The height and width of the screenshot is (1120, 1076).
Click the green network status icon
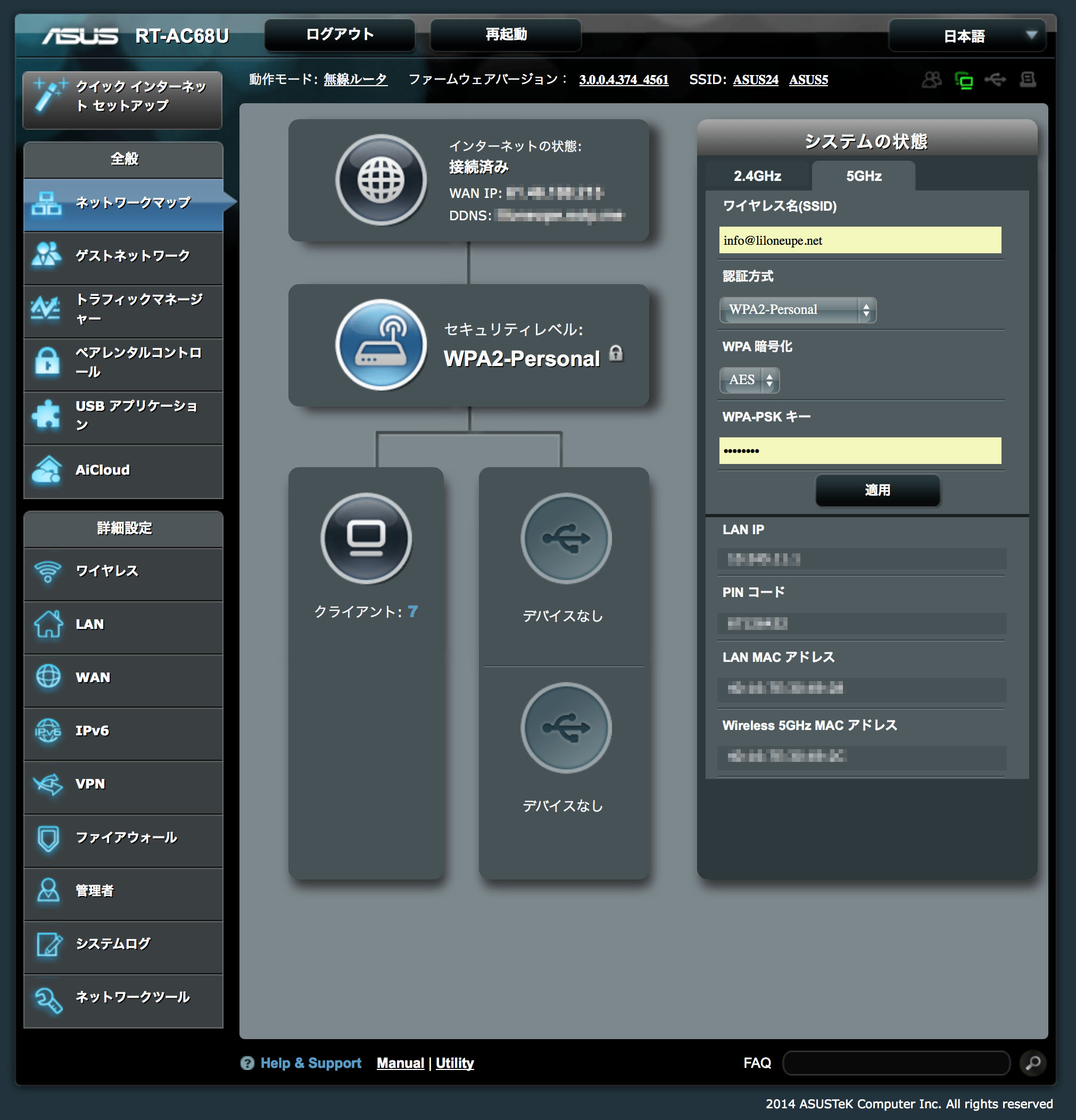pos(964,80)
